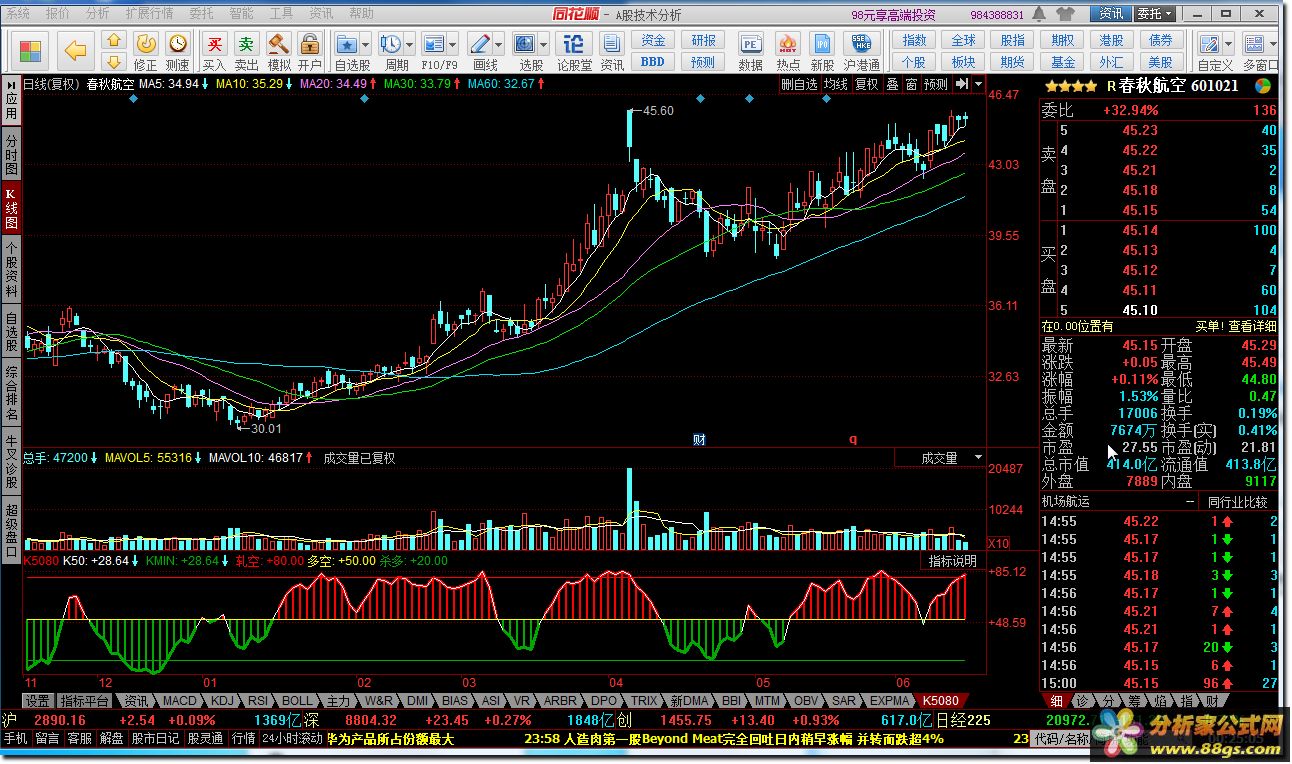Toggle the 窗 window option on chart
Screen dimensions: 1292x764
click(911, 85)
